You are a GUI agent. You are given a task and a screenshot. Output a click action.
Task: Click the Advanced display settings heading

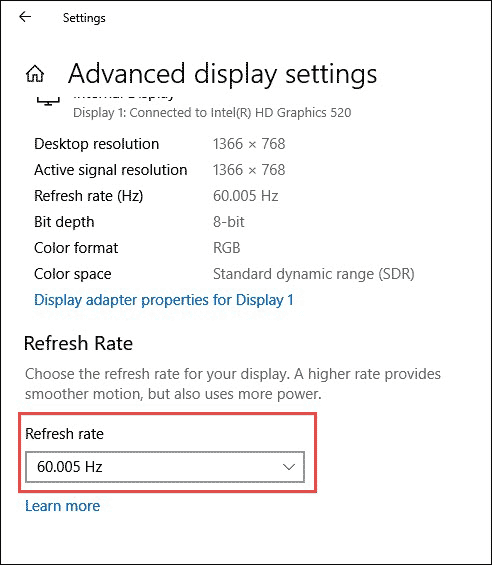click(222, 74)
